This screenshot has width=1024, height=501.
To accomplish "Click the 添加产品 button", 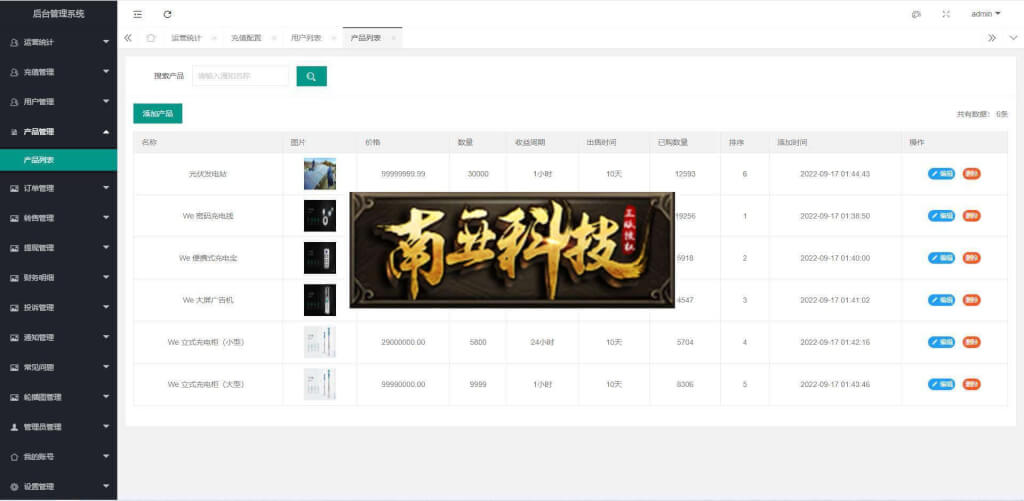I will tap(157, 114).
